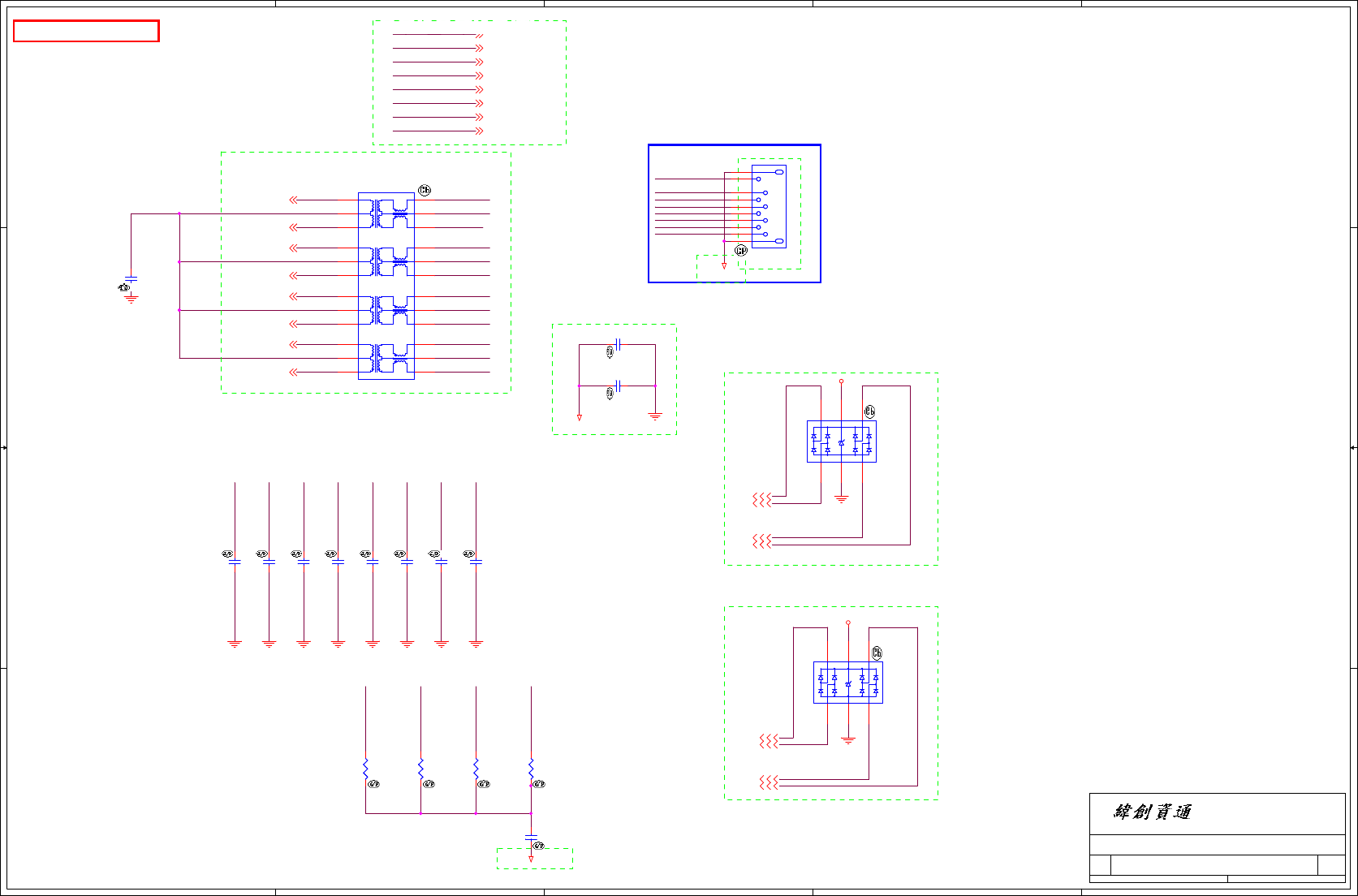The height and width of the screenshot is (896, 1358).
Task: Click the lower TVS diode array component
Action: [848, 683]
